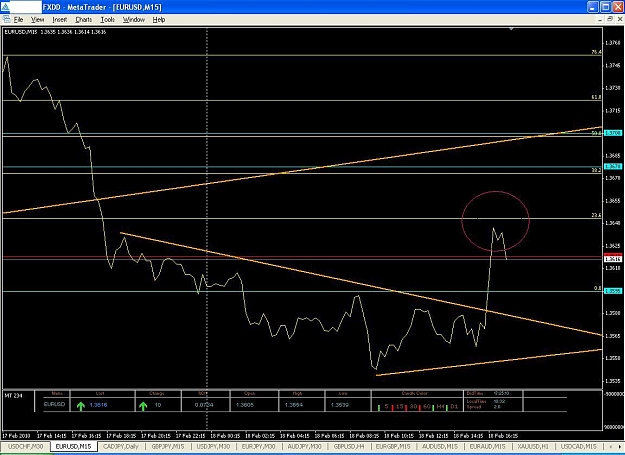Switch to the AUDJPY,M30 chart tab

pos(304,447)
